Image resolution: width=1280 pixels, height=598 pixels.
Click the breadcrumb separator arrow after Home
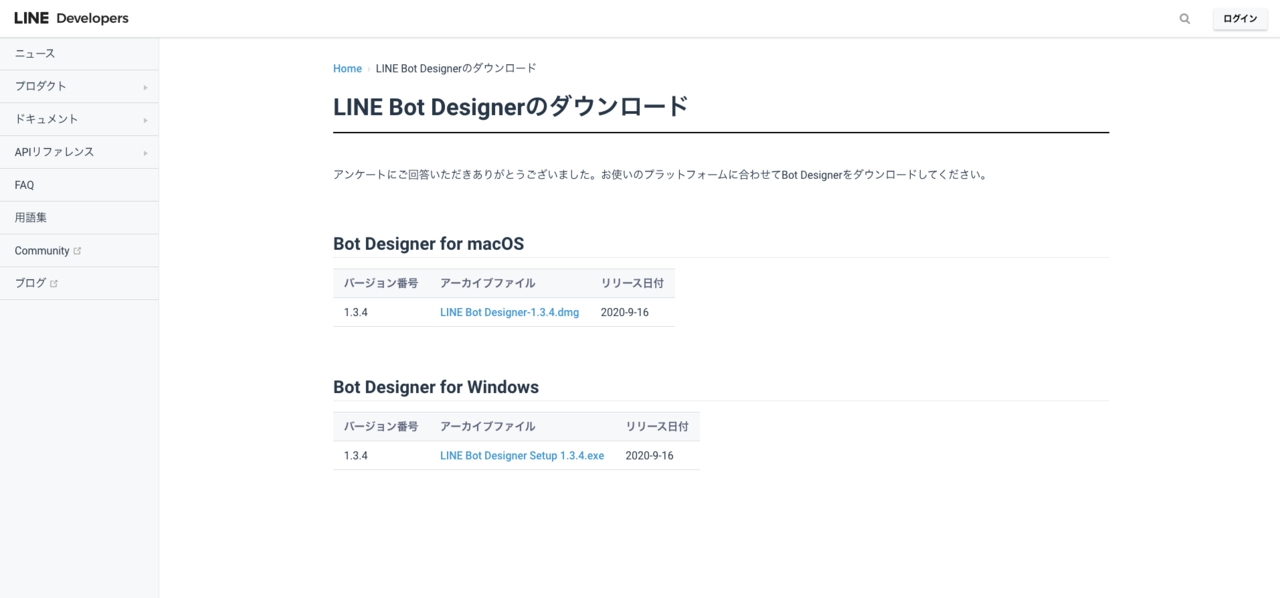pyautogui.click(x=368, y=68)
